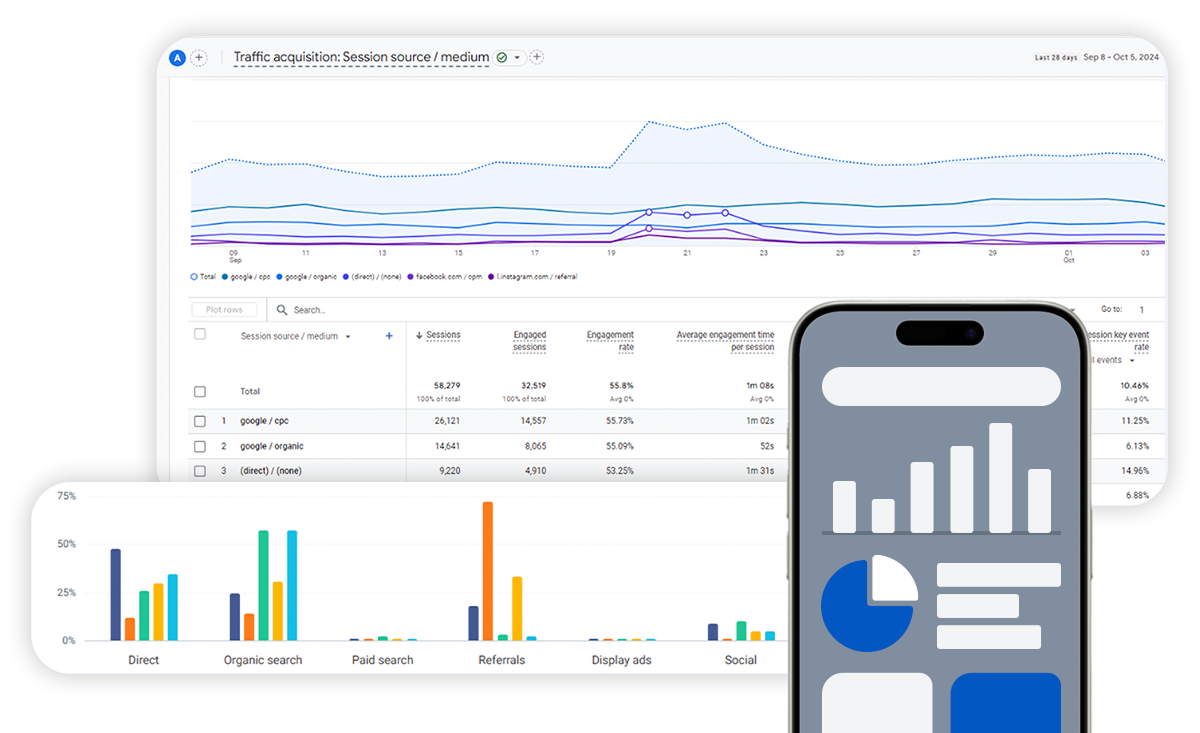The image size is (1200, 733).
Task: Click the 'Traffic acquisition: Session source / medium' title
Action: tap(361, 57)
